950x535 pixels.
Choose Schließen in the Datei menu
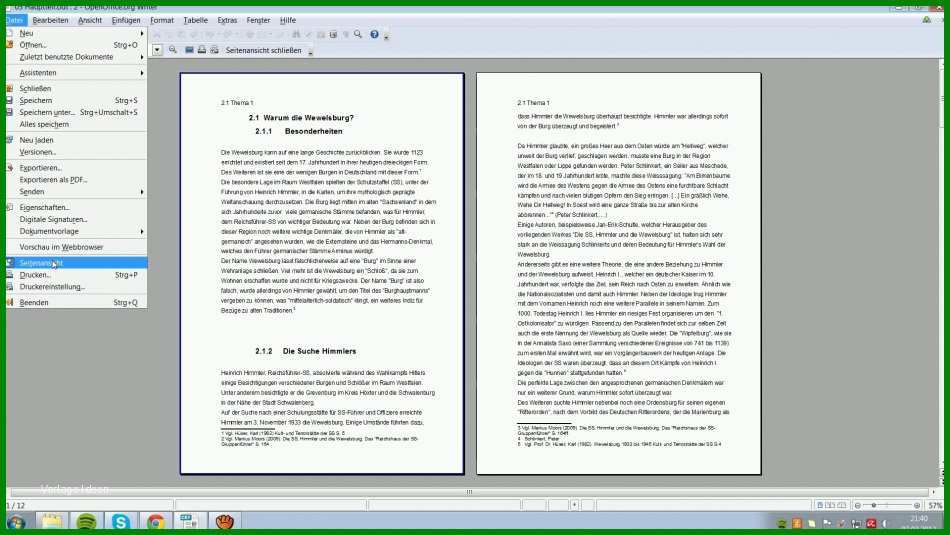click(x=76, y=88)
